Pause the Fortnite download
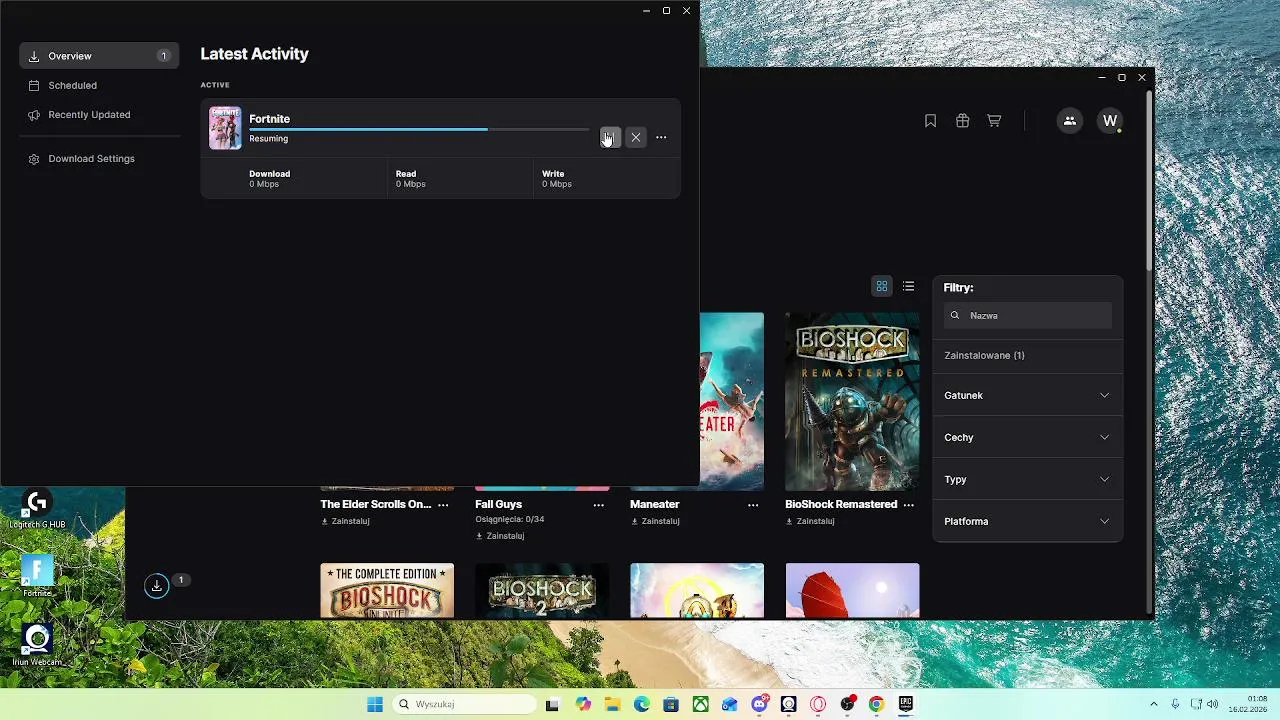Viewport: 1280px width, 720px height. (x=610, y=137)
